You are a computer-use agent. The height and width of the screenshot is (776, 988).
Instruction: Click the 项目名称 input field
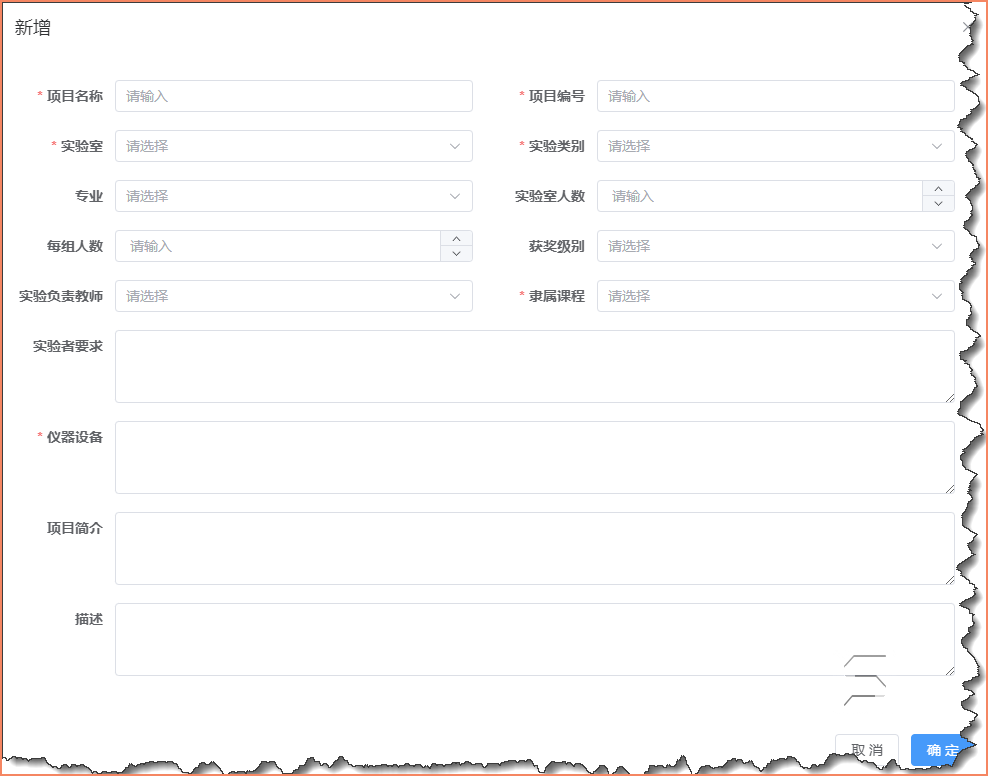pos(294,96)
